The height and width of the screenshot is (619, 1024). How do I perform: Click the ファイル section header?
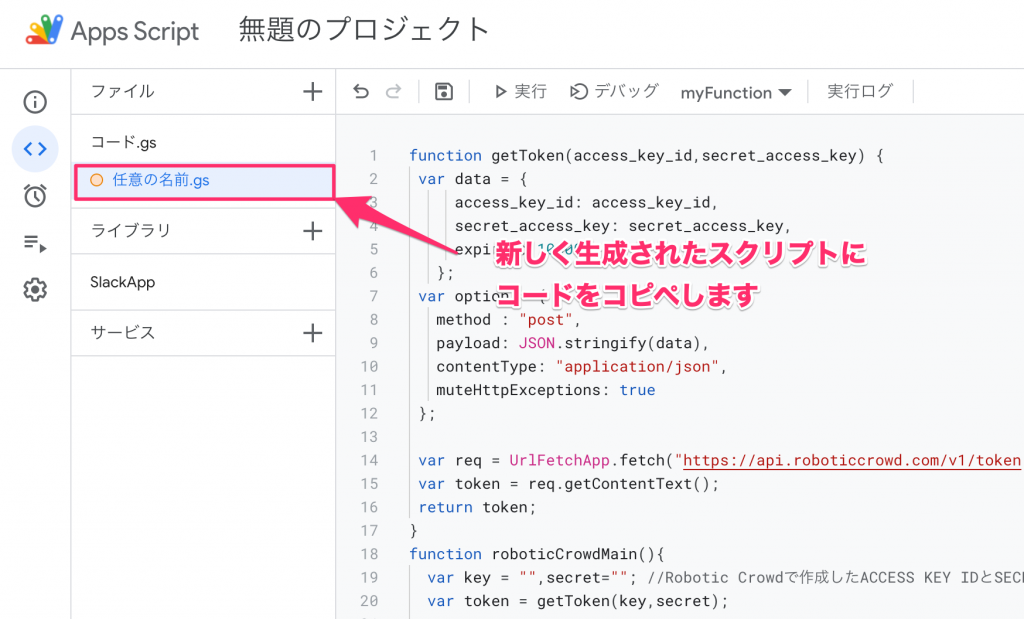click(x=123, y=91)
